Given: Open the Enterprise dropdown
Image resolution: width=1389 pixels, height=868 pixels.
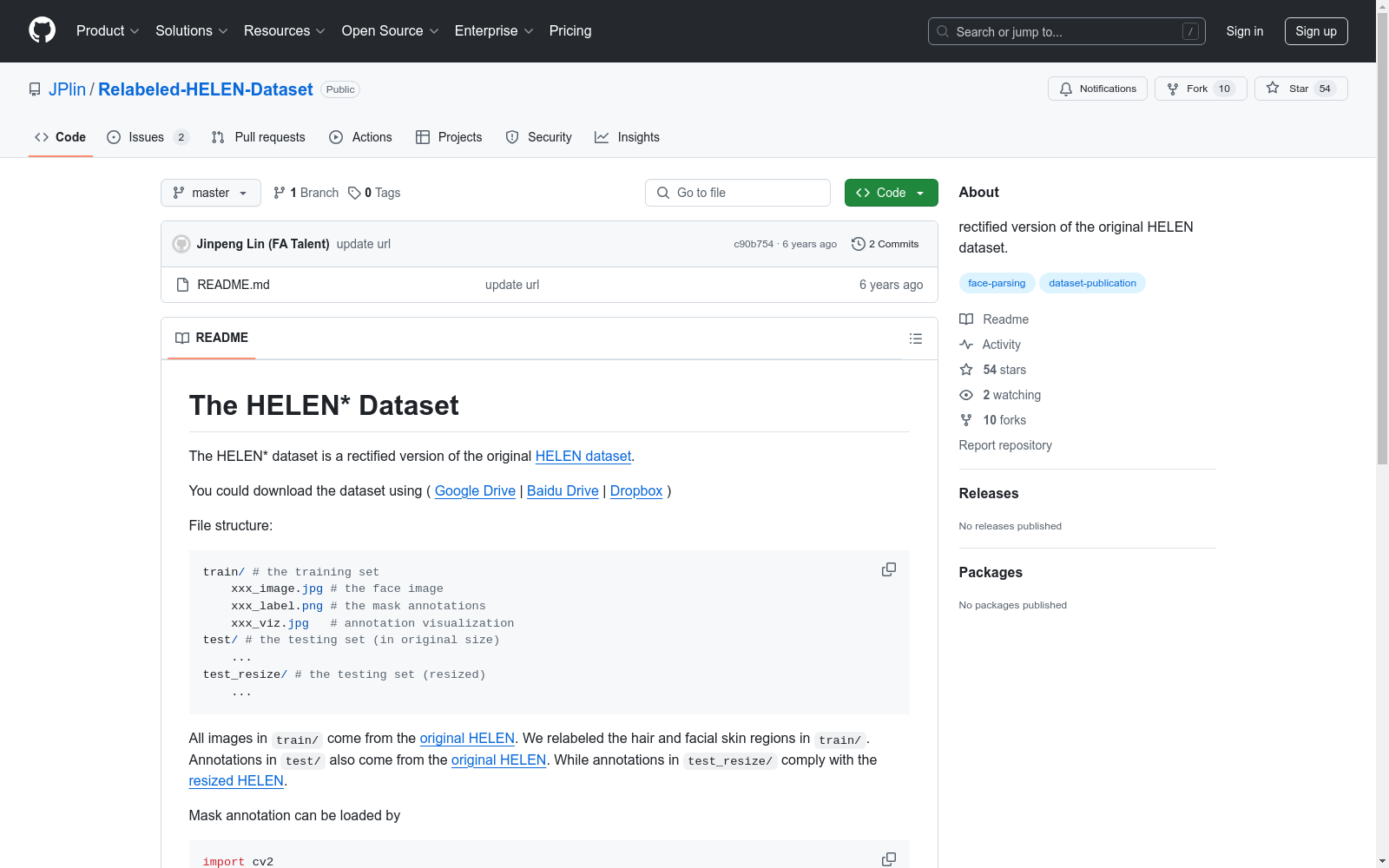Looking at the screenshot, I should click(494, 31).
